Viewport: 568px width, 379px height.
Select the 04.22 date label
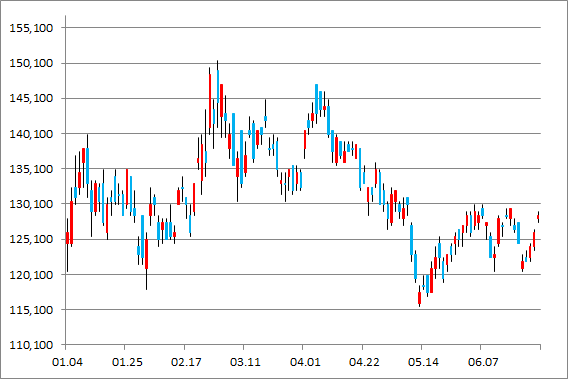(364, 362)
